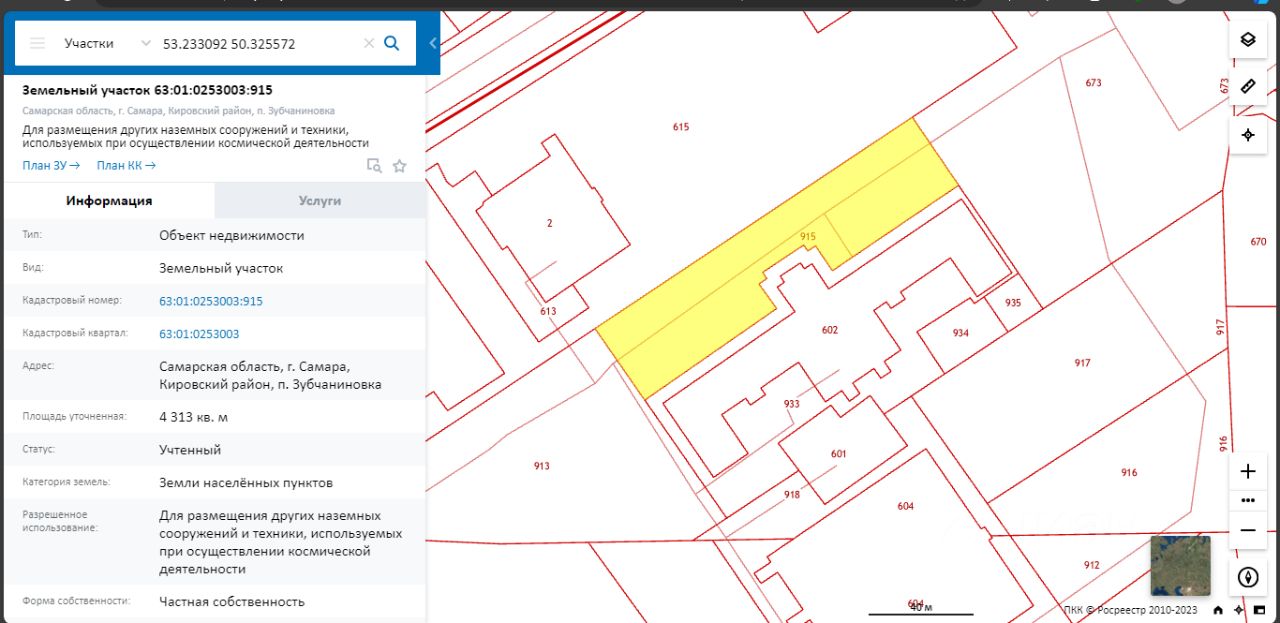The height and width of the screenshot is (623, 1280).
Task: Switch to the Услуги tab
Action: 320,200
